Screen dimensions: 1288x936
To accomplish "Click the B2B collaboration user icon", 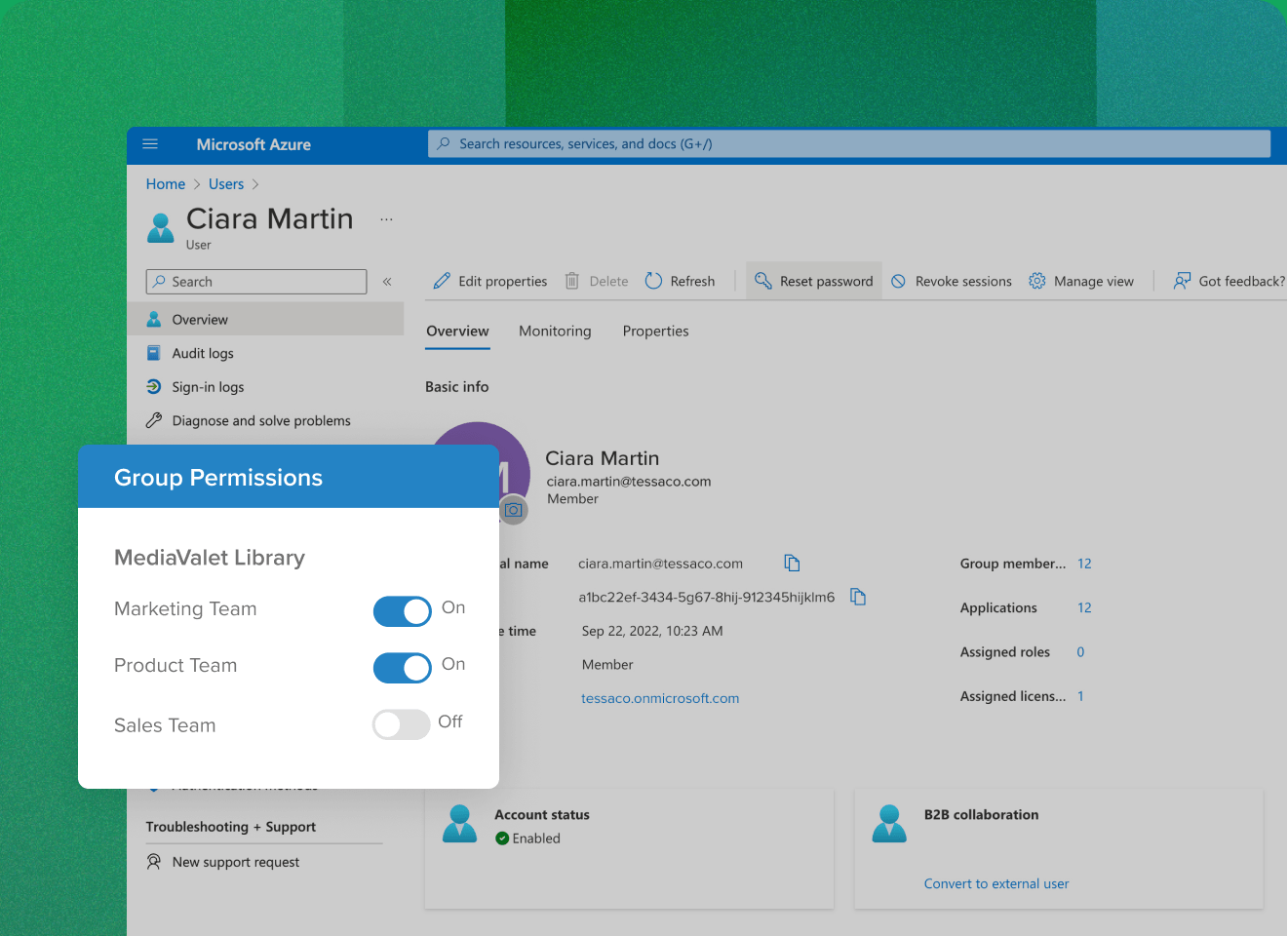I will click(x=889, y=824).
